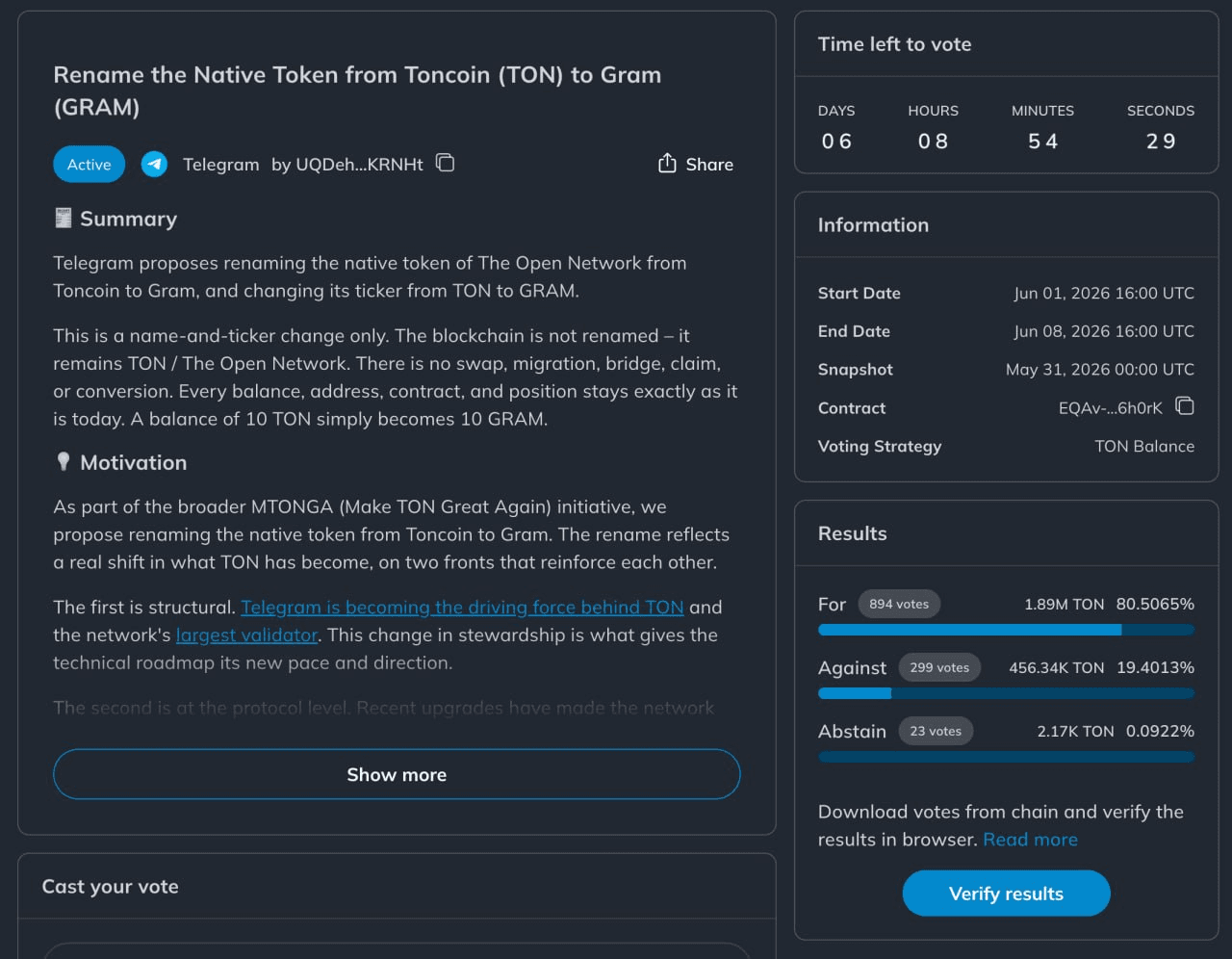Click the For percentage '80.5065%'

tap(1155, 604)
